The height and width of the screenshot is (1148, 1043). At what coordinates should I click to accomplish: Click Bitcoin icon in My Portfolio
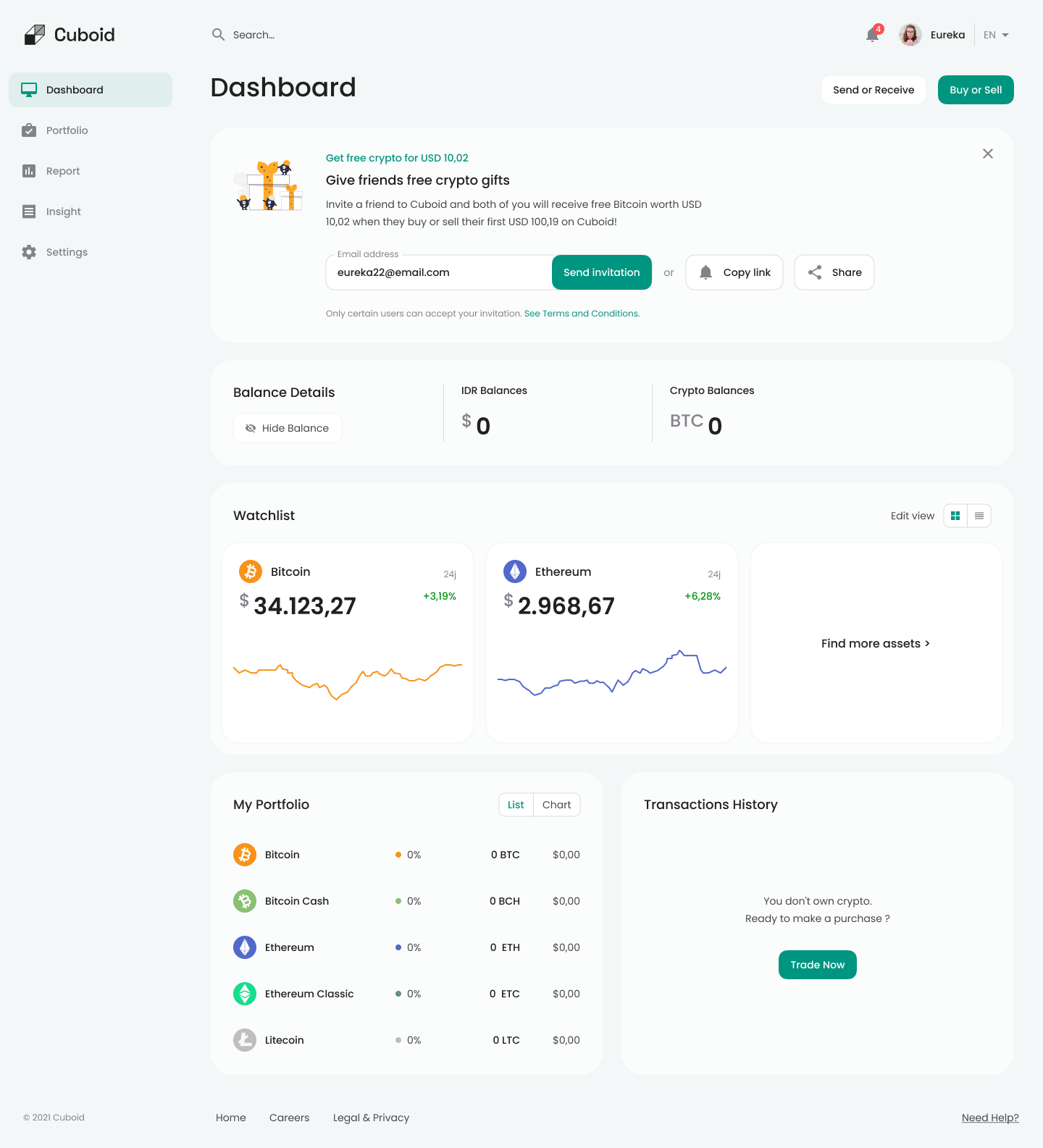pos(245,855)
